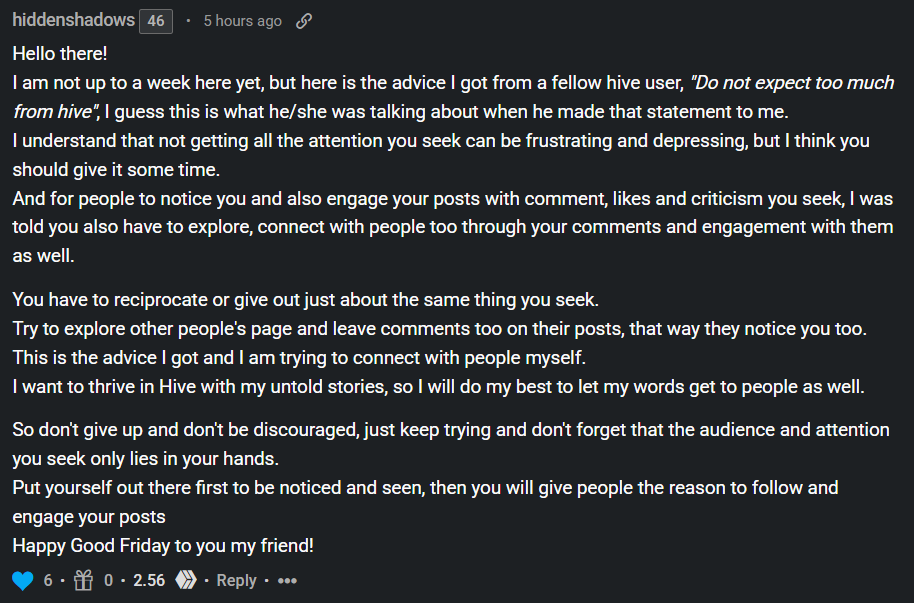Viewport: 914px width, 603px height.
Task: Click the sentence 'I want to thrive in Hive'
Action: coord(438,387)
